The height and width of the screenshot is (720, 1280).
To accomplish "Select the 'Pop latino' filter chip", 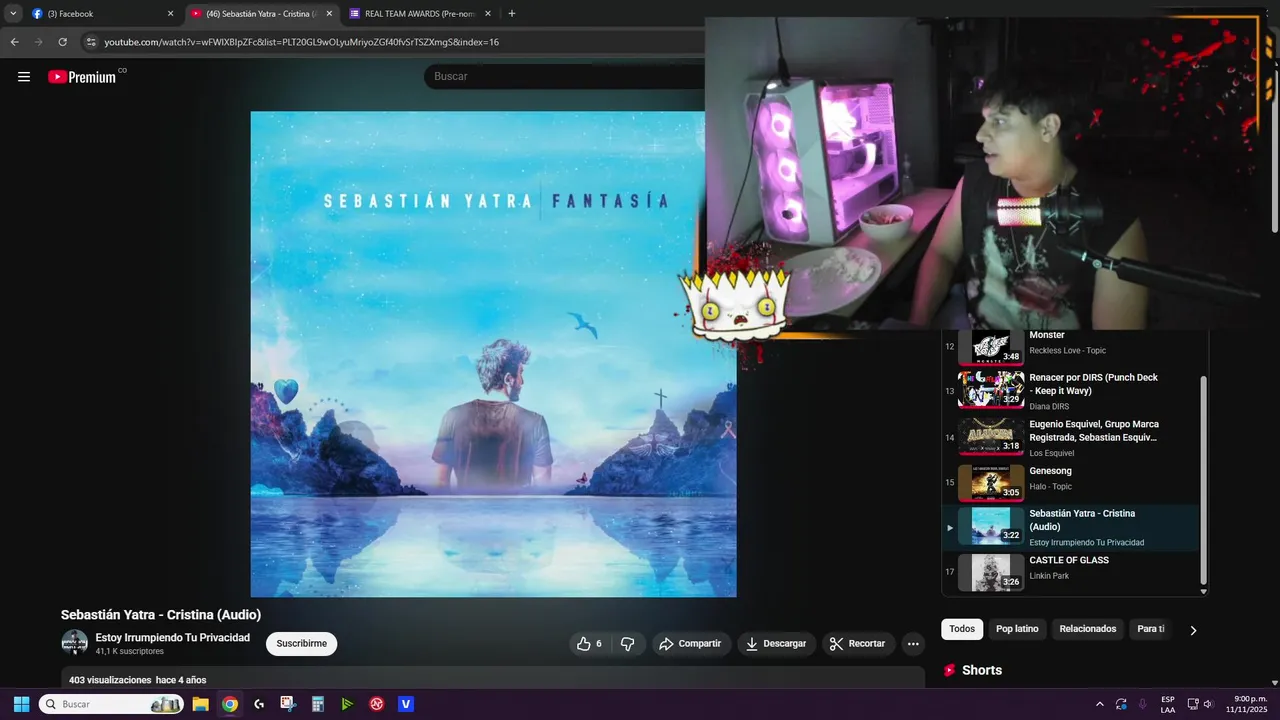I will pos(1017,629).
